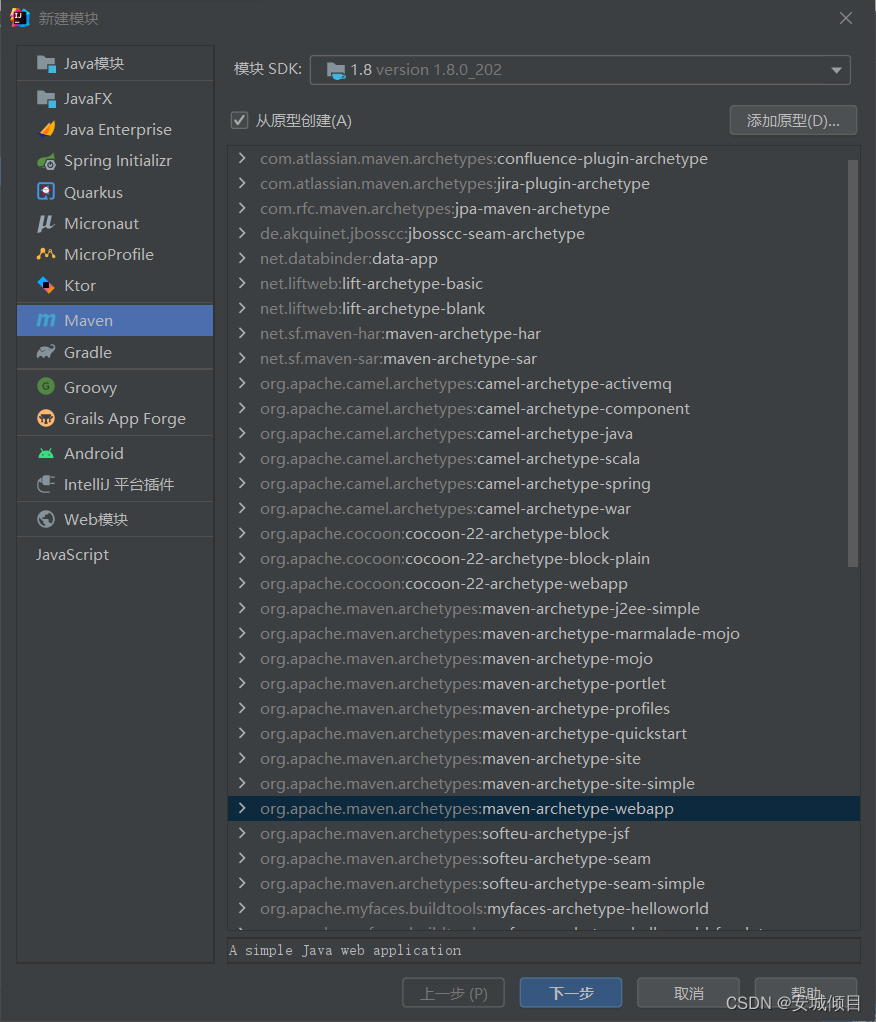The height and width of the screenshot is (1022, 876).
Task: Click the archetype list vertical scrollbar
Action: coord(853,363)
